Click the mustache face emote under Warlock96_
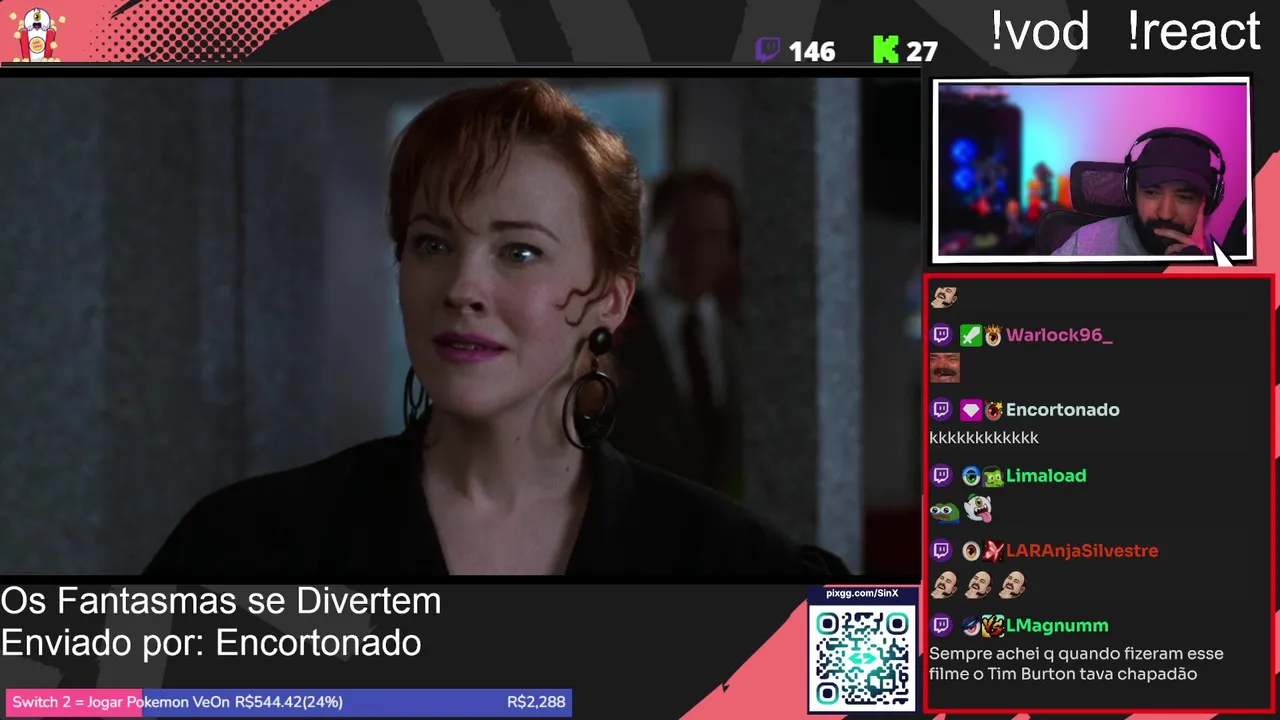The image size is (1280, 720). 944,368
